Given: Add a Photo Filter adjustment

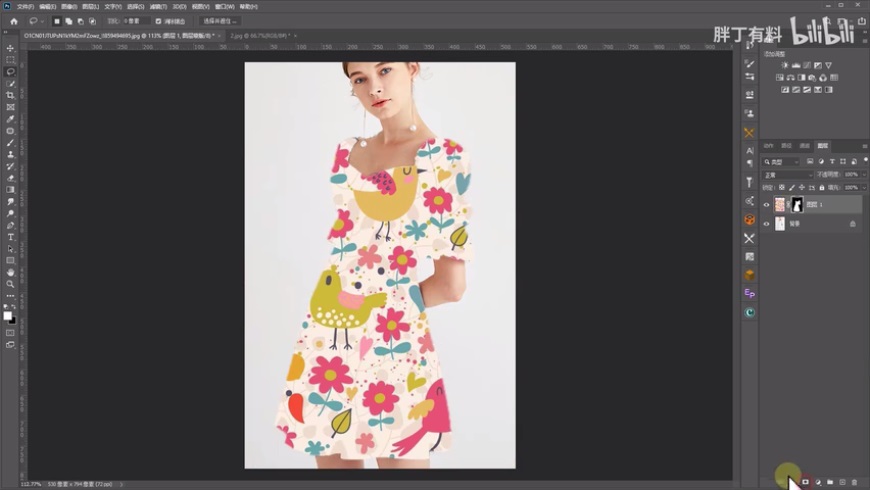Looking at the screenshot, I should pyautogui.click(x=812, y=78).
